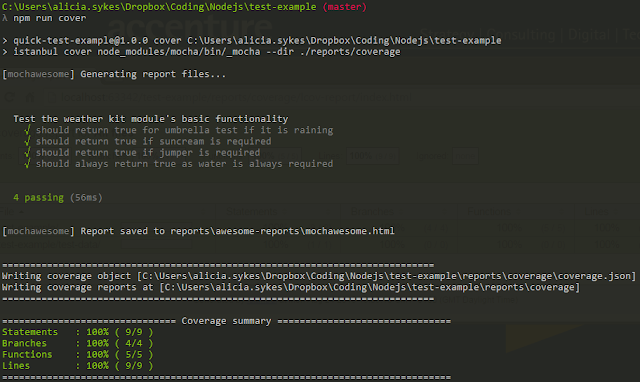Click the faint 'Branches' column header in browser
The width and height of the screenshot is (640, 382).
point(372,212)
